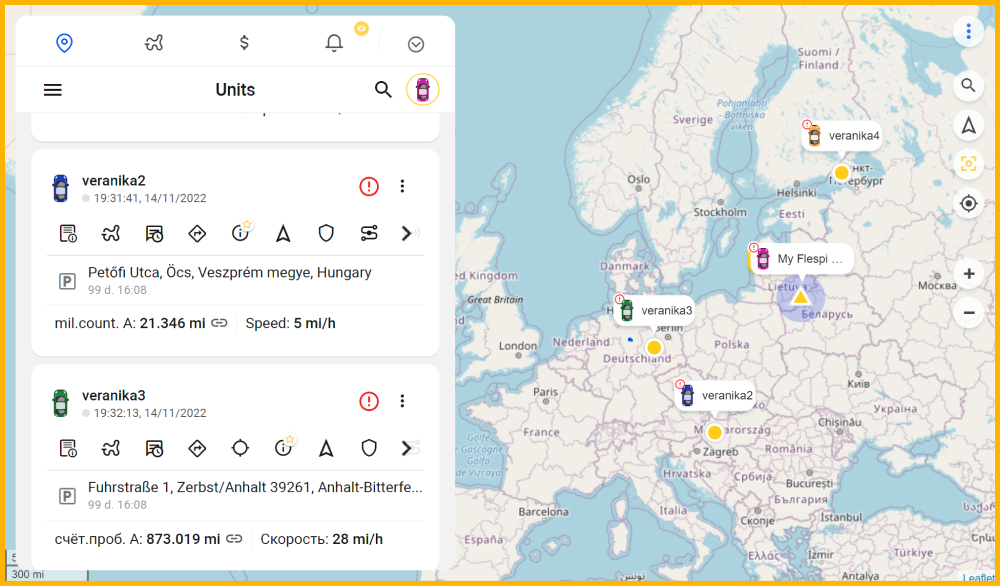1000x586 pixels.
Task: Open the circled checkmark dropdown in top navigation
Action: [x=415, y=43]
